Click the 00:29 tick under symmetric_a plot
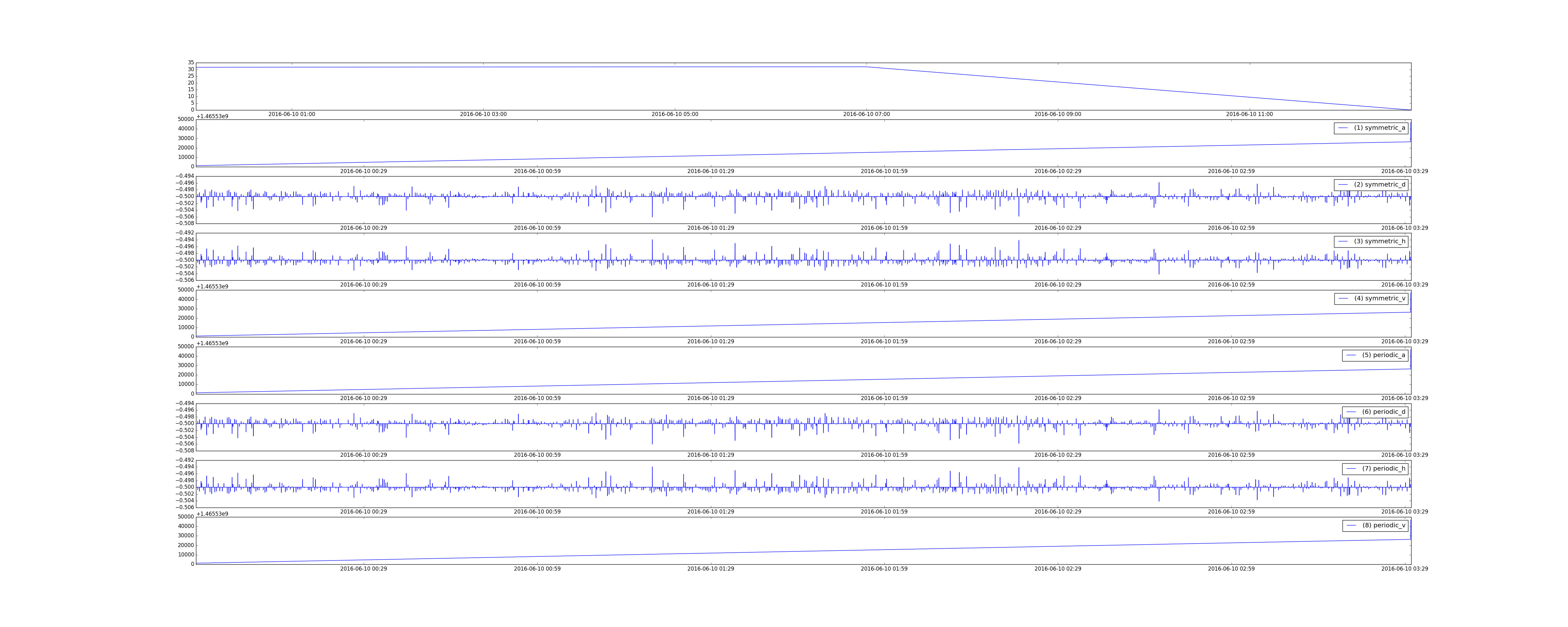 (x=363, y=172)
